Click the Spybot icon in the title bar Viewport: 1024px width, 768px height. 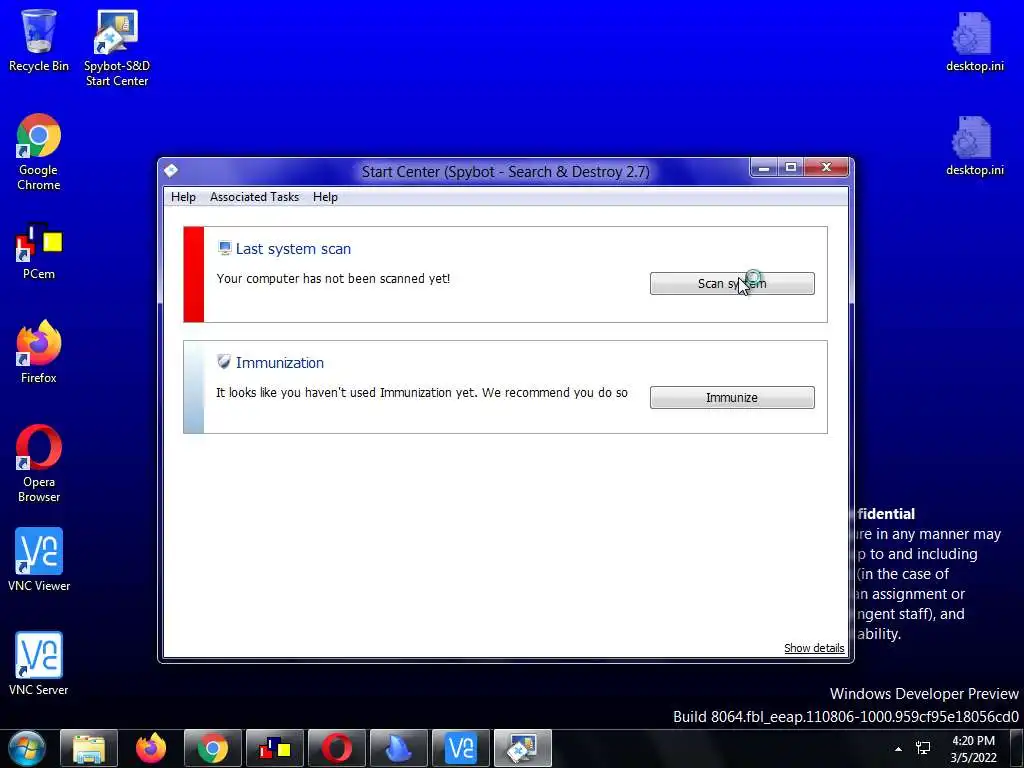[171, 171]
